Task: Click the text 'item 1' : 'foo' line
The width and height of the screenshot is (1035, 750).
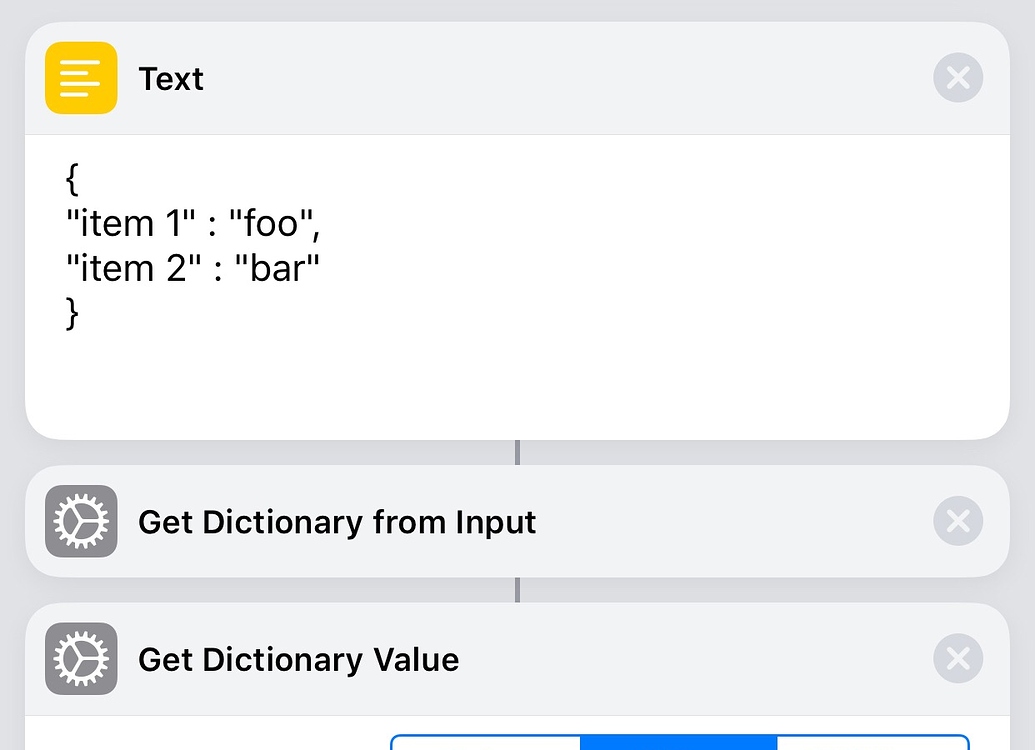Action: (x=193, y=223)
